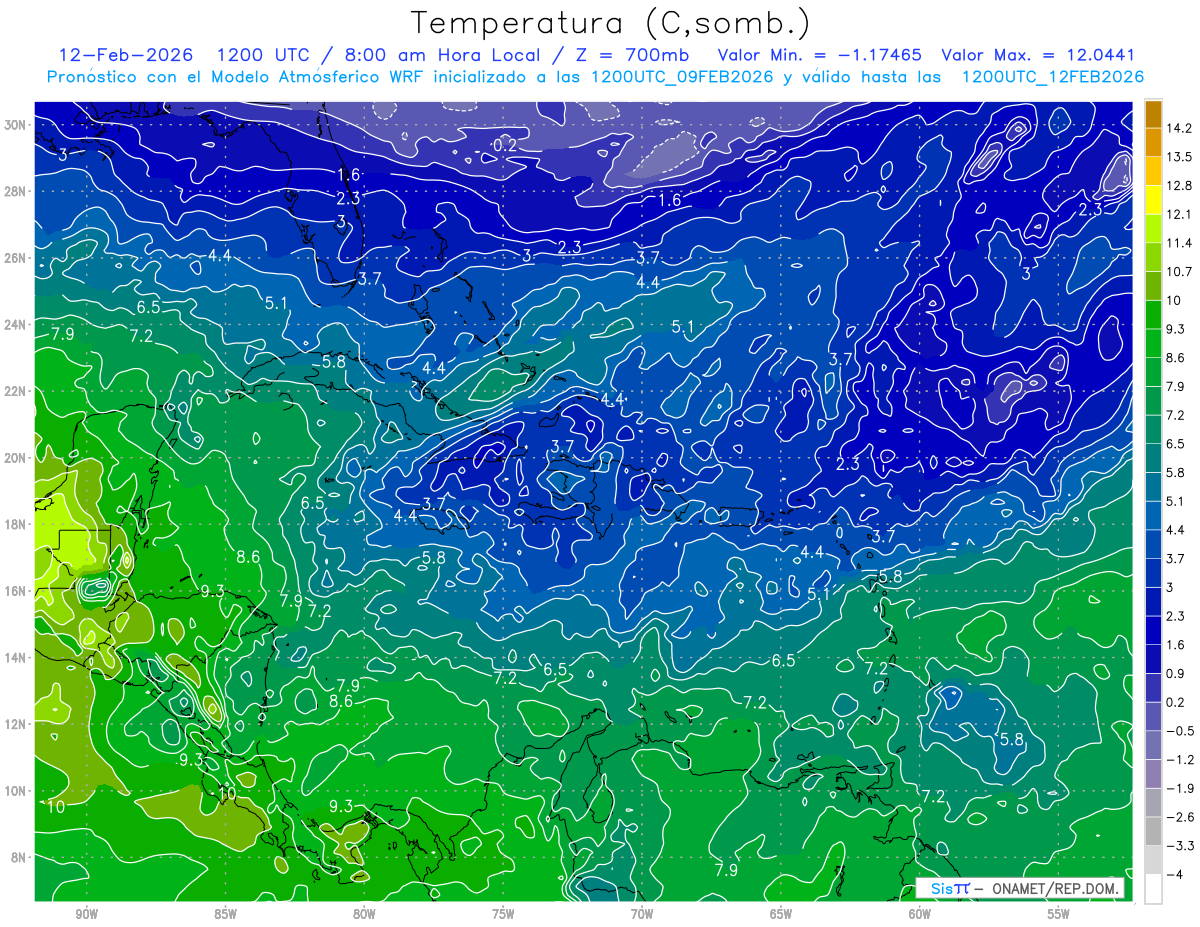
Task: Click the -4 value on the color scale
Action: [1177, 874]
